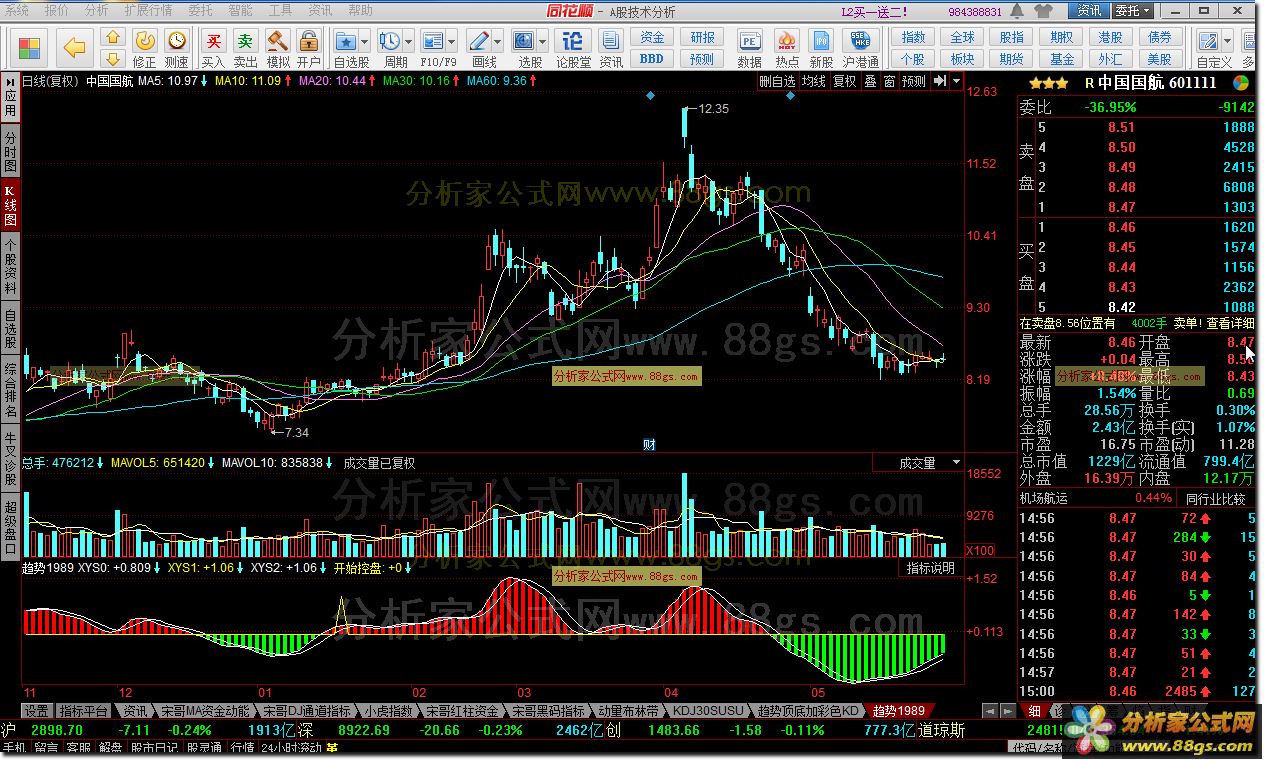Viewport: 1264px width, 761px height.
Task: Open the 沪港通 SSE HKE icon
Action: pos(859,40)
